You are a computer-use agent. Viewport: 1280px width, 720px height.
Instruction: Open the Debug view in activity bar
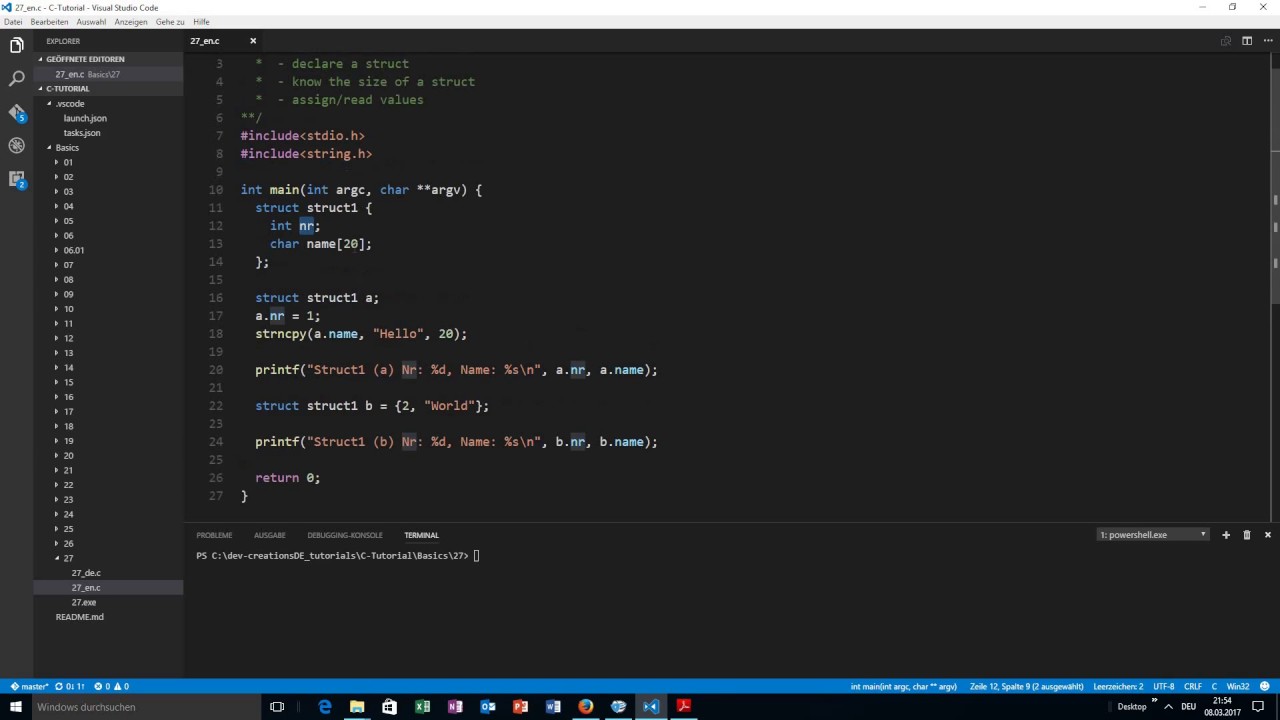click(16, 145)
